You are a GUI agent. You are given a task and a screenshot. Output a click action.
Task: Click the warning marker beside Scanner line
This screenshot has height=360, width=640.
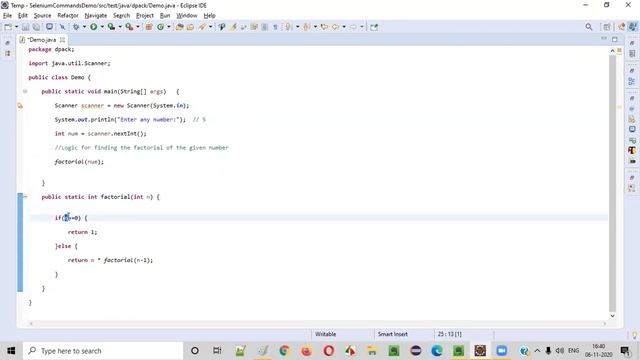tap(20, 106)
